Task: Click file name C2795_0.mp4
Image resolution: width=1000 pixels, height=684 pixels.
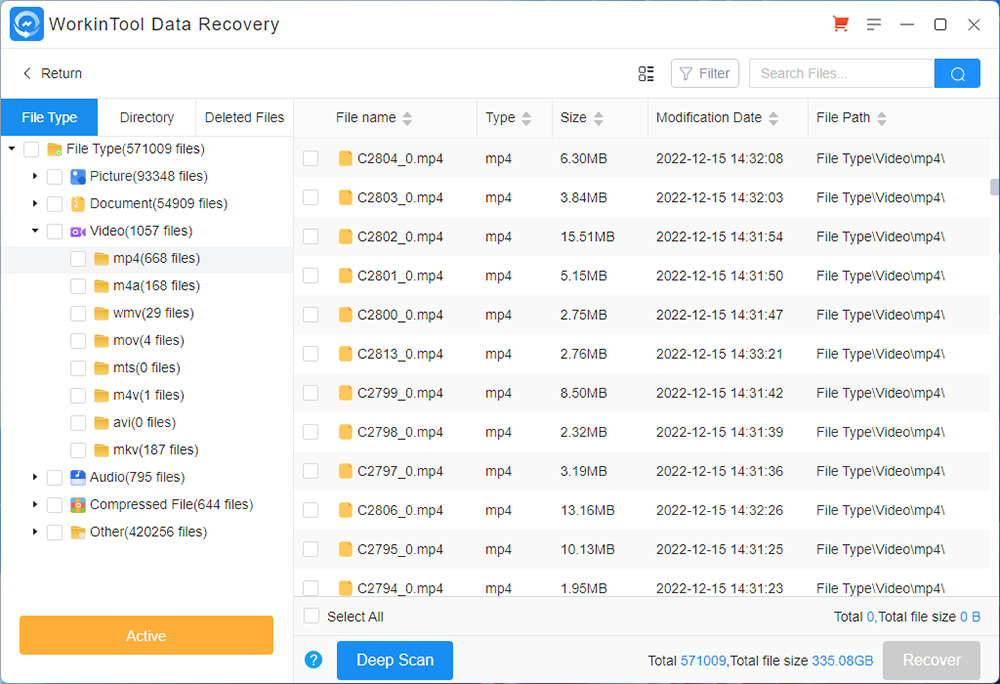Action: [400, 549]
